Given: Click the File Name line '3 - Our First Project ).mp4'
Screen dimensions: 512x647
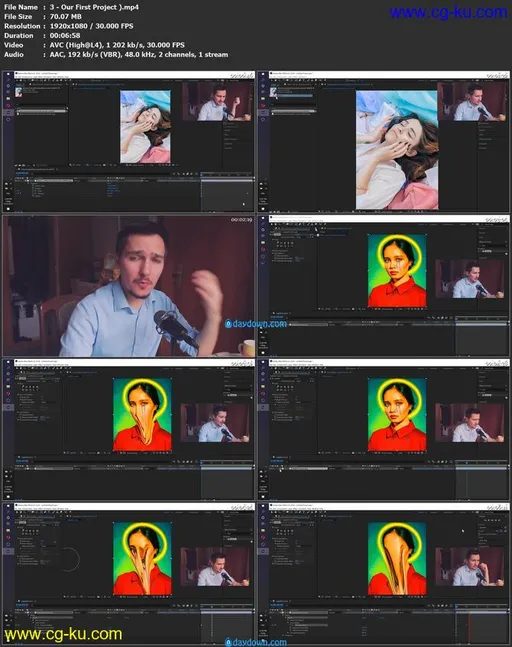Looking at the screenshot, I should [94, 7].
